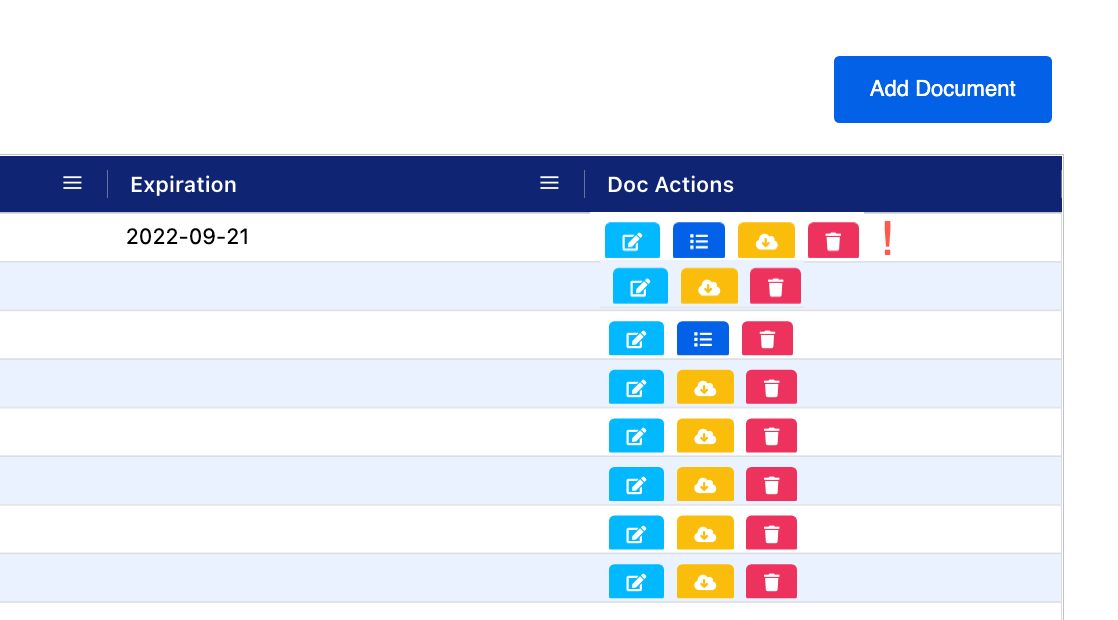Click the red exclamation warning icon
The width and height of the screenshot is (1118, 620).
point(887,241)
